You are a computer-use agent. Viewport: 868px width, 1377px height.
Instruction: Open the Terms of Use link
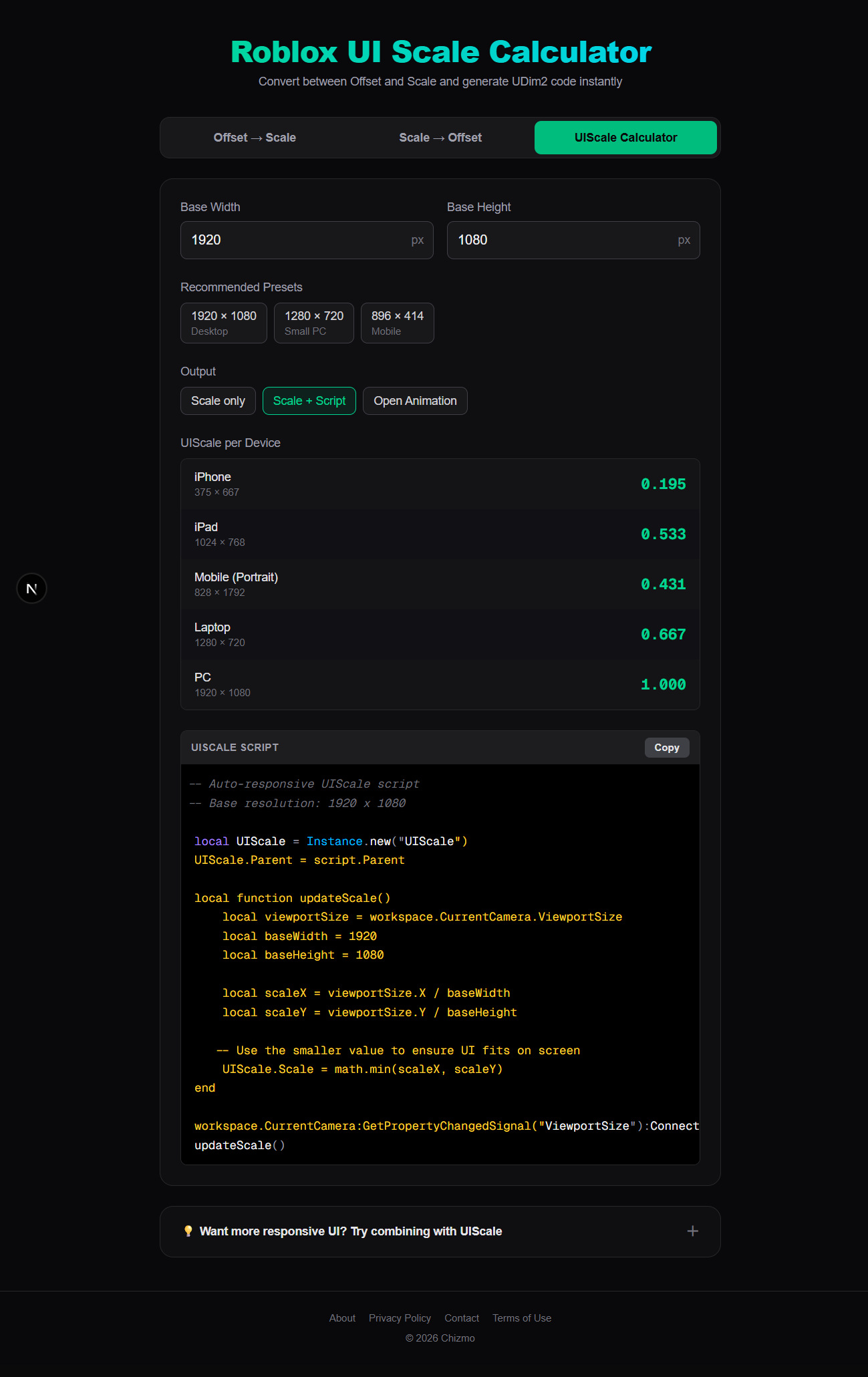[522, 1318]
